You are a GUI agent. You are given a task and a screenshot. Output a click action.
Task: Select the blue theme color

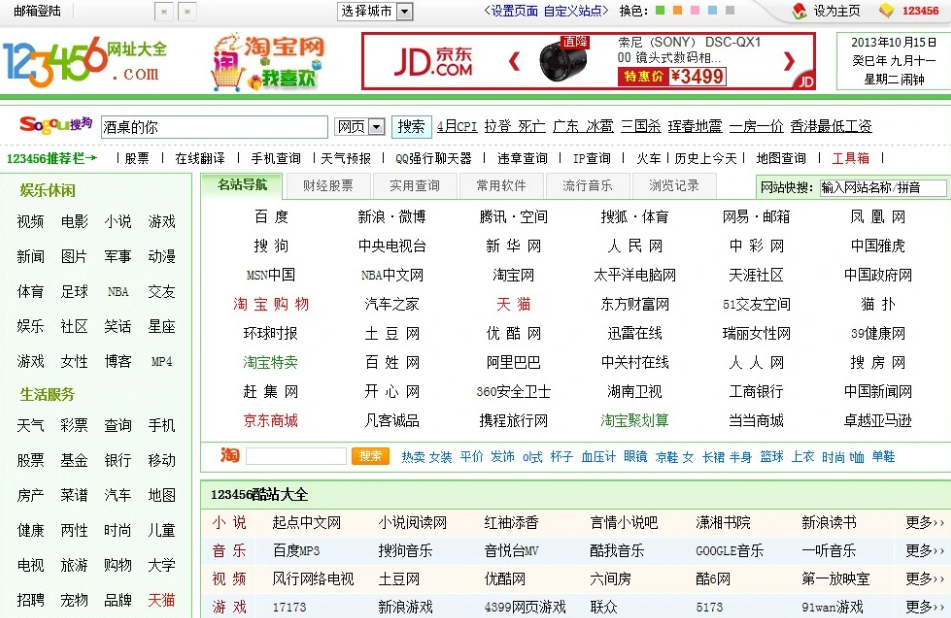pos(713,10)
